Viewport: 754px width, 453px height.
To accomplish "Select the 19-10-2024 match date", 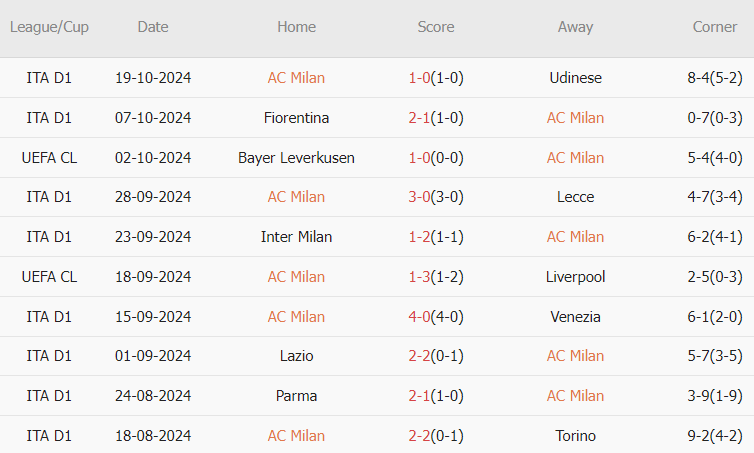I will [x=153, y=78].
